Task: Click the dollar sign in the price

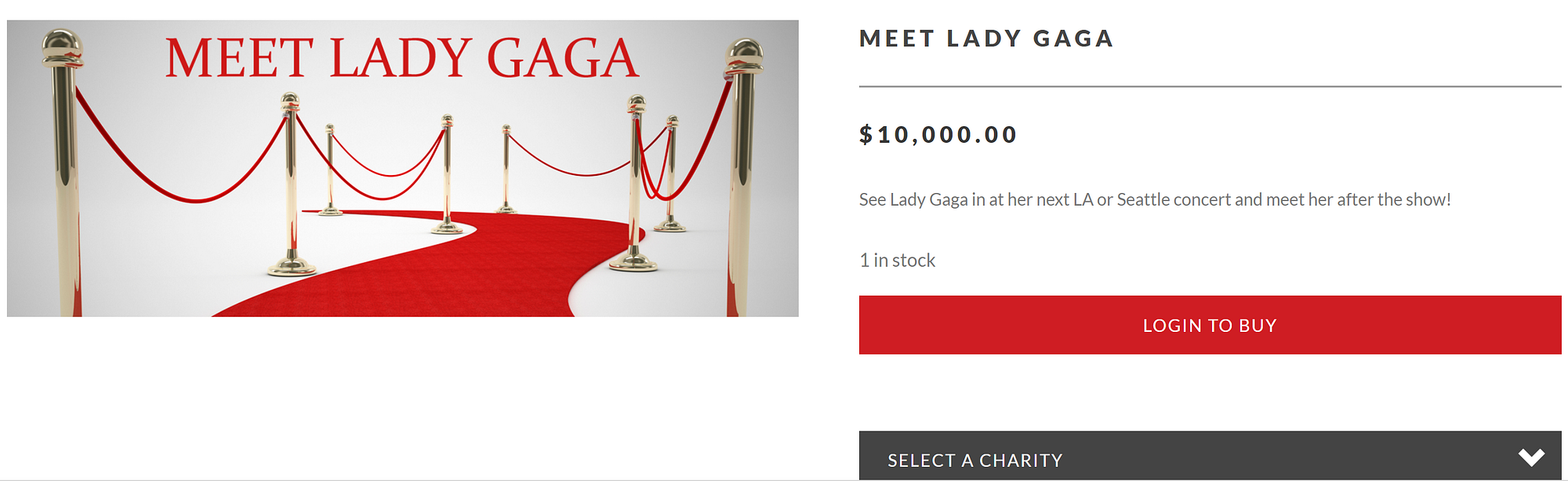Action: (x=866, y=135)
